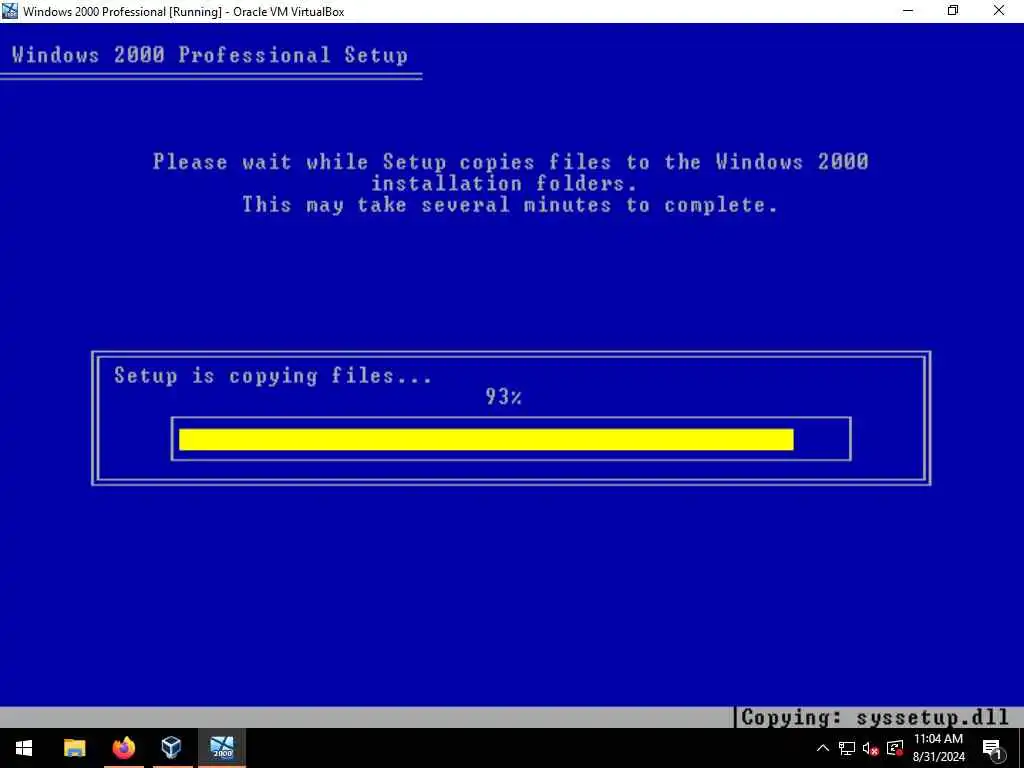Screen dimensions: 1024x768
Task: Minimize the VirtualBox window
Action: click(908, 11)
